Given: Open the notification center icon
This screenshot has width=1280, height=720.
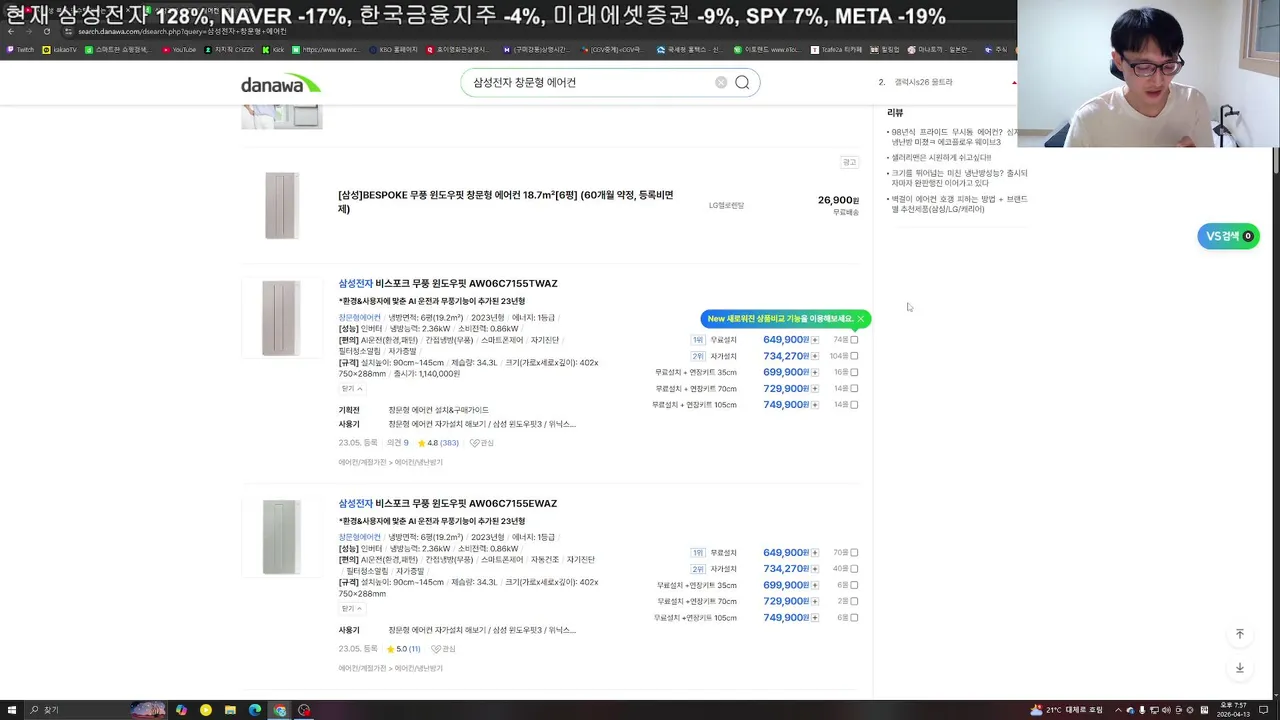Looking at the screenshot, I should coord(1263,710).
